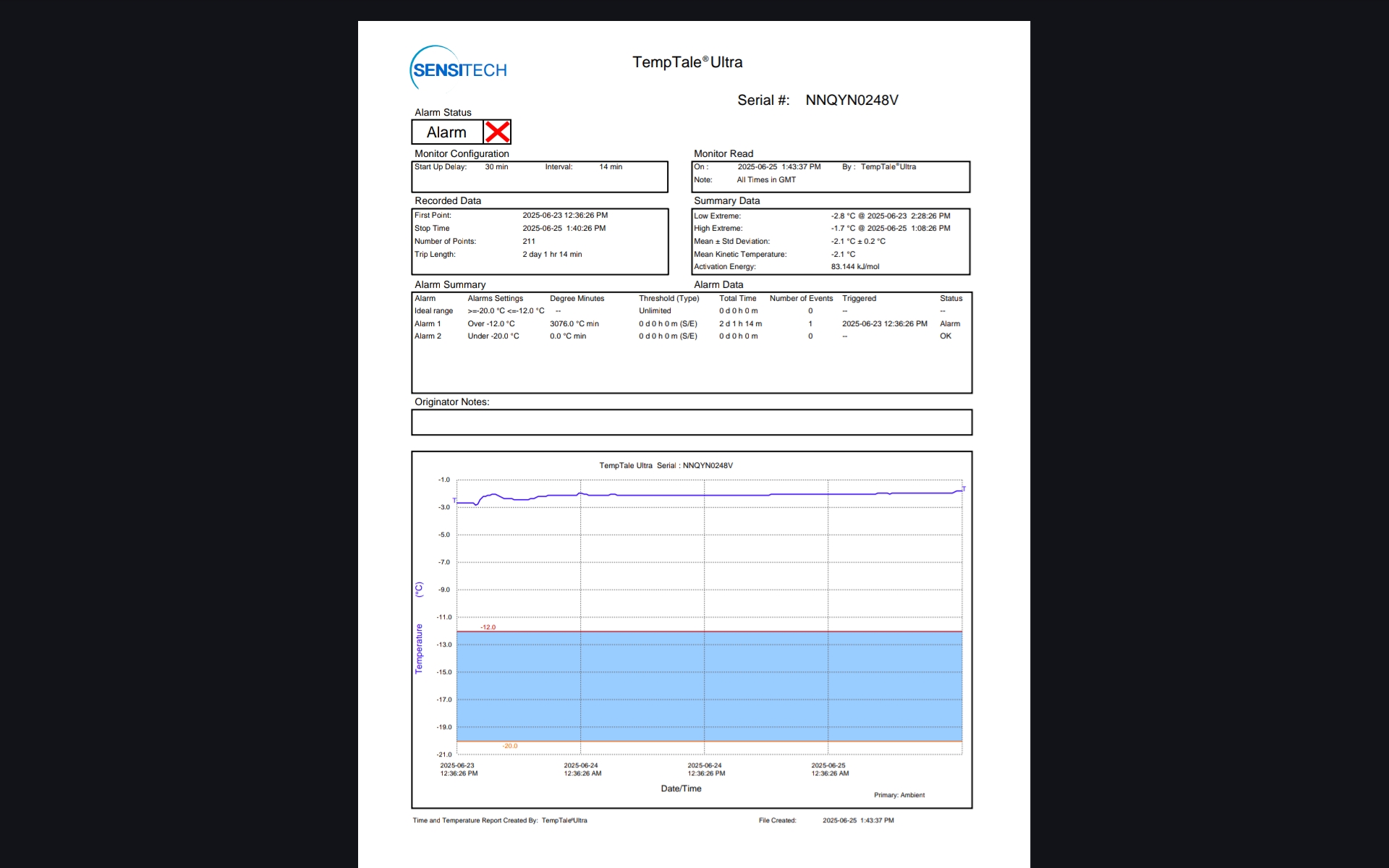Image resolution: width=1389 pixels, height=868 pixels.
Task: Click the Date/Time x-axis label
Action: [681, 789]
